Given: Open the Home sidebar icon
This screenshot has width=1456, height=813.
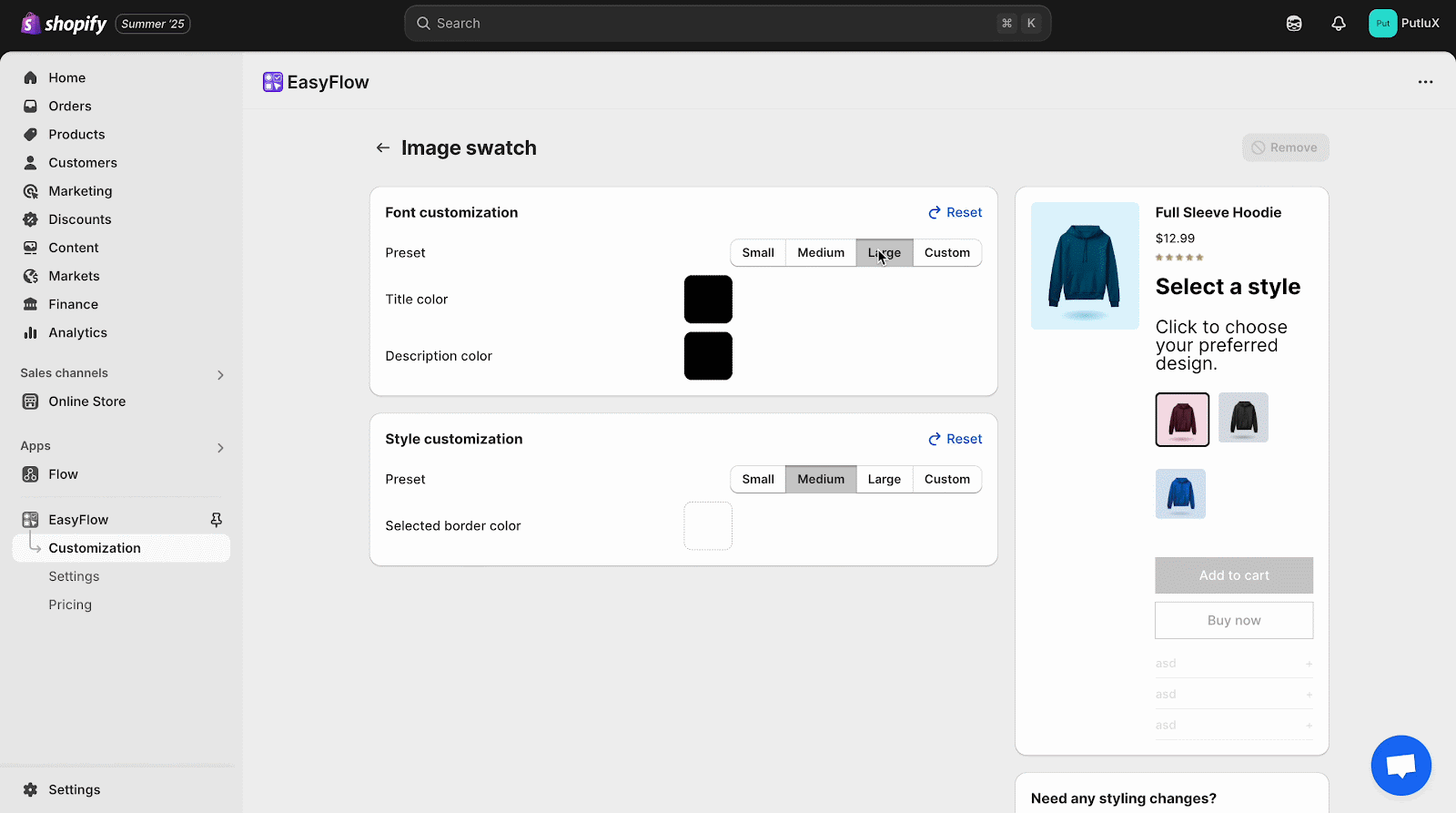Looking at the screenshot, I should pyautogui.click(x=30, y=78).
